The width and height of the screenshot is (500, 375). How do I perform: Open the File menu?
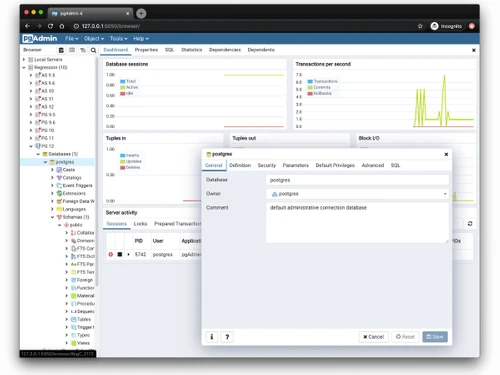71,39
